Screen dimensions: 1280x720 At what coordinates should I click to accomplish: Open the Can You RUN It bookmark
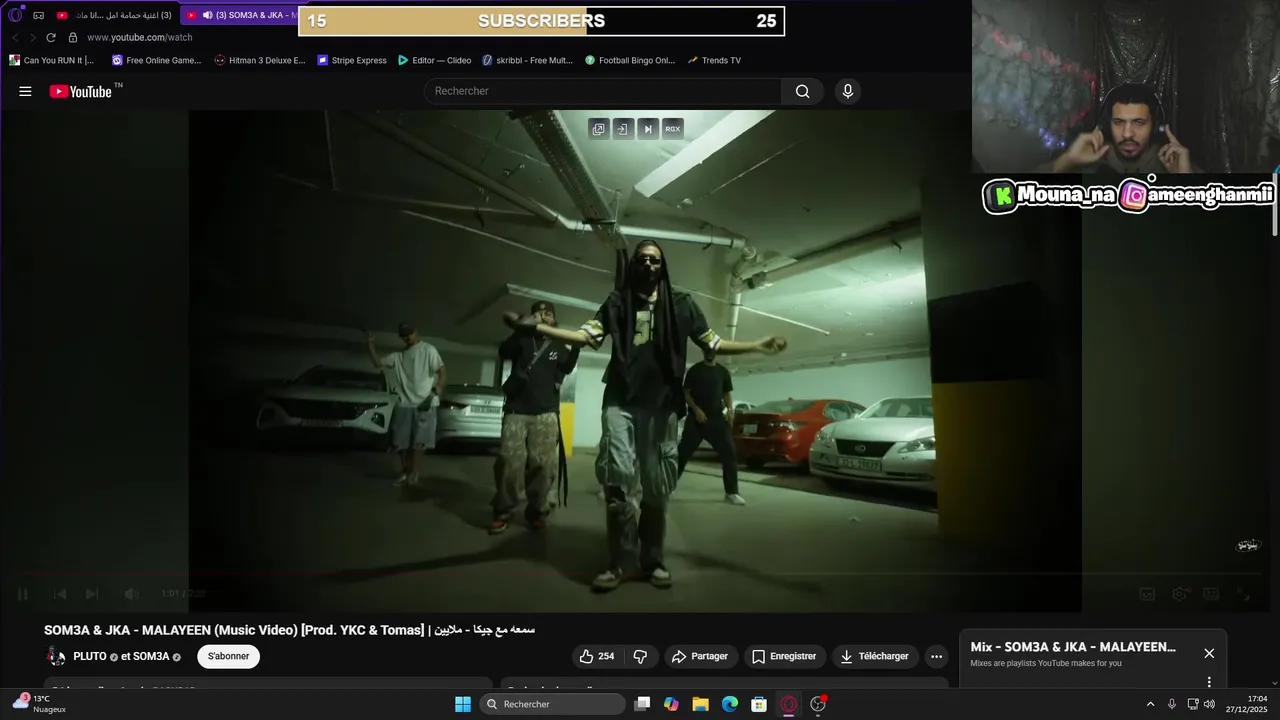51,60
